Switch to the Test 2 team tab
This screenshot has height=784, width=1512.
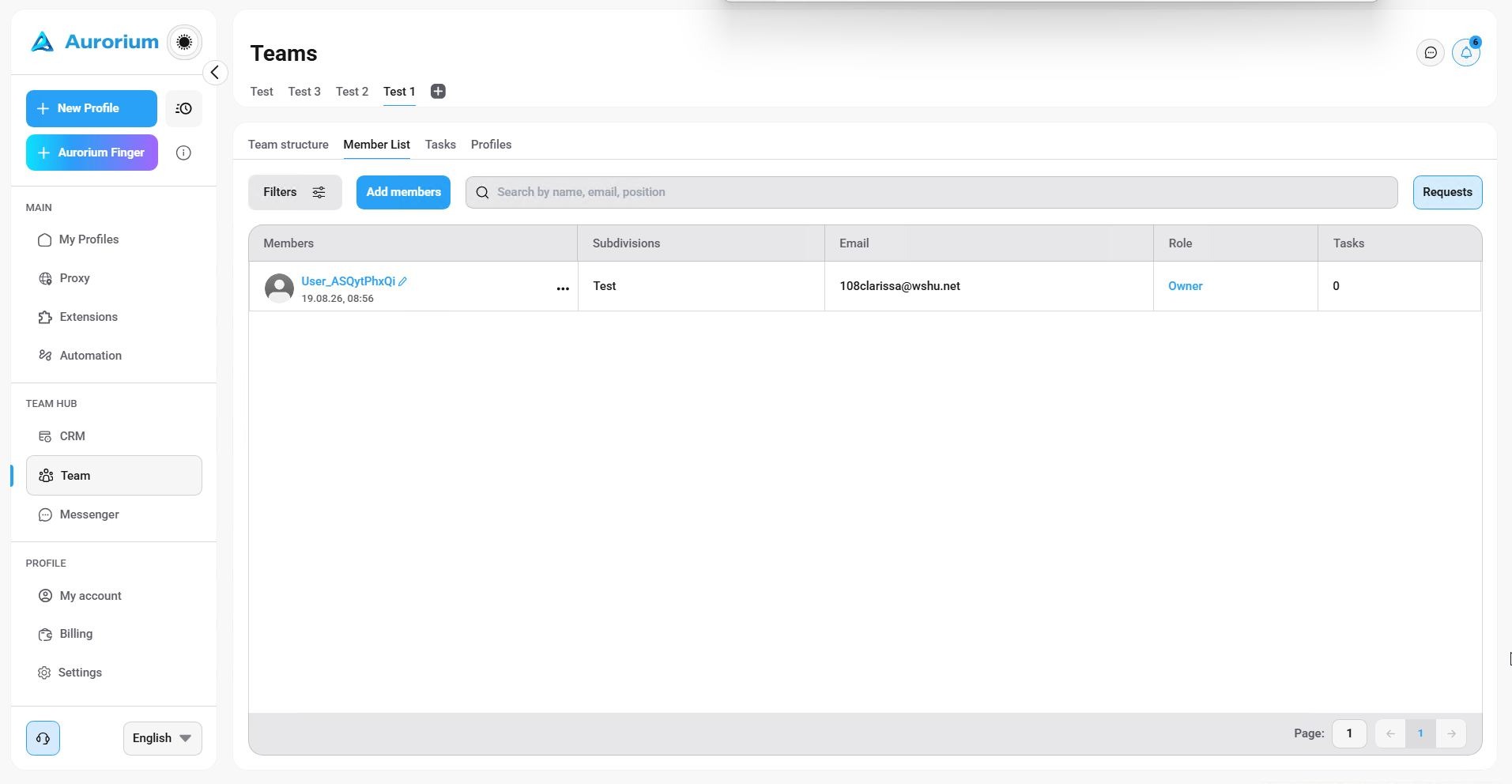(352, 92)
